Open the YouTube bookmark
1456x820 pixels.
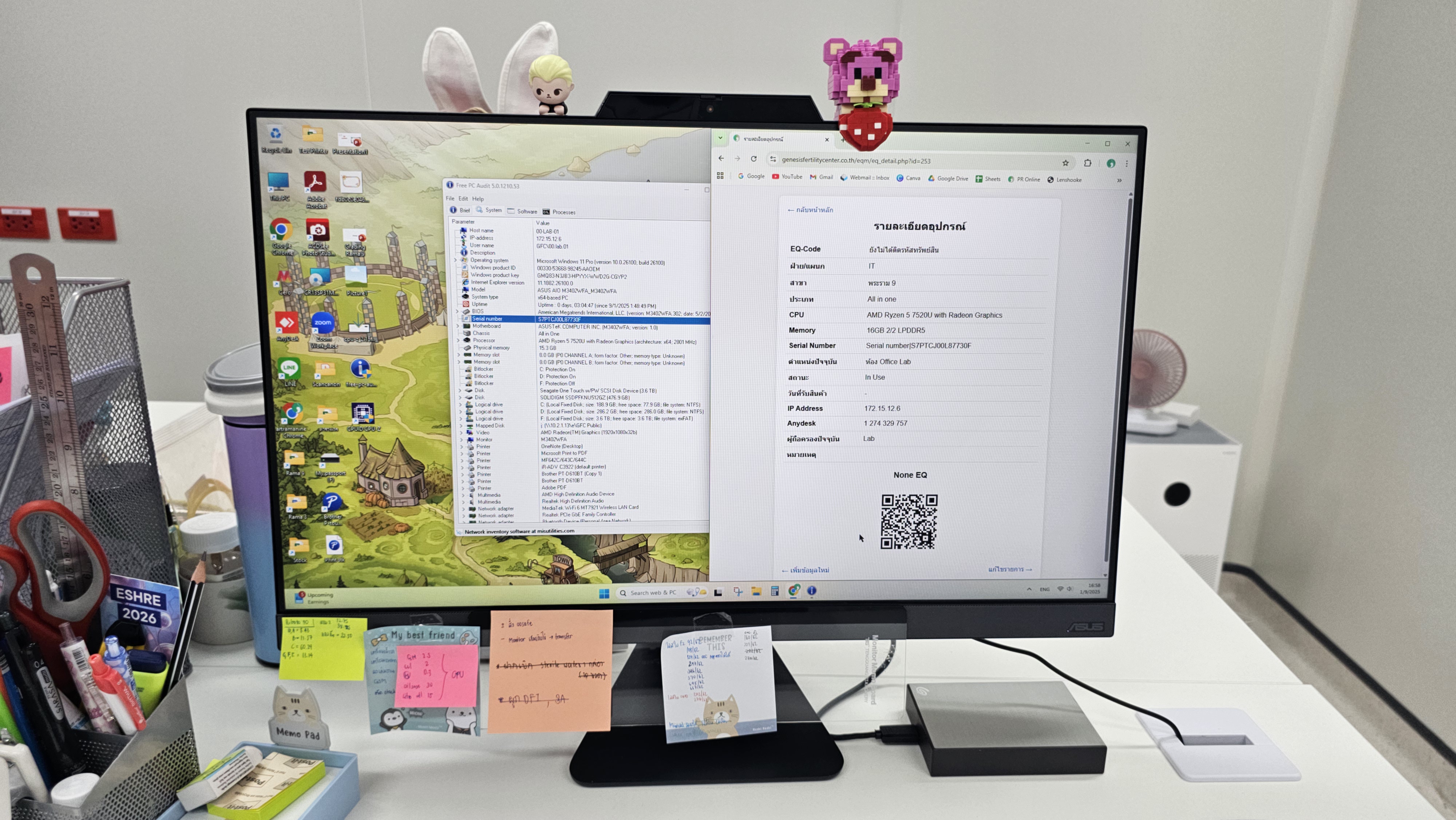pos(787,177)
